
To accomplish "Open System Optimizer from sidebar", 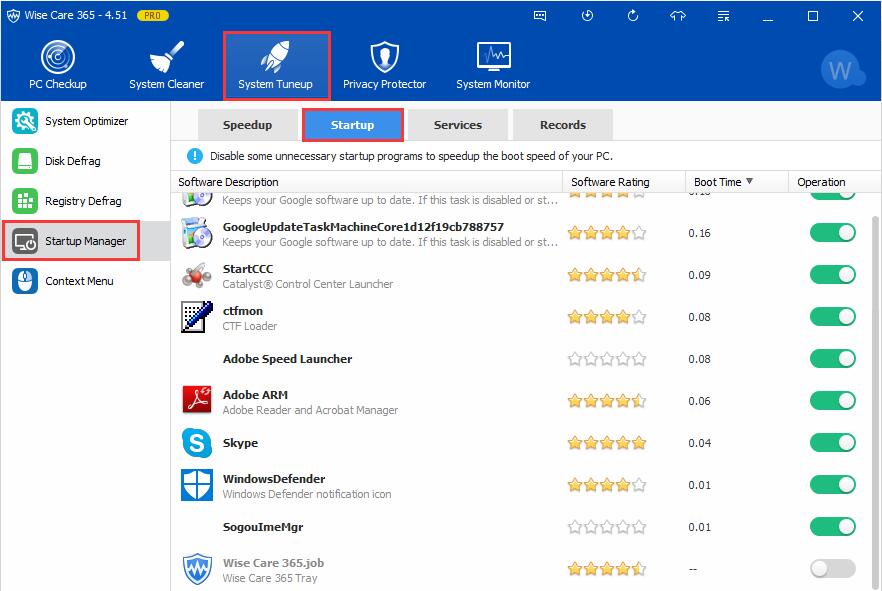I will (86, 121).
